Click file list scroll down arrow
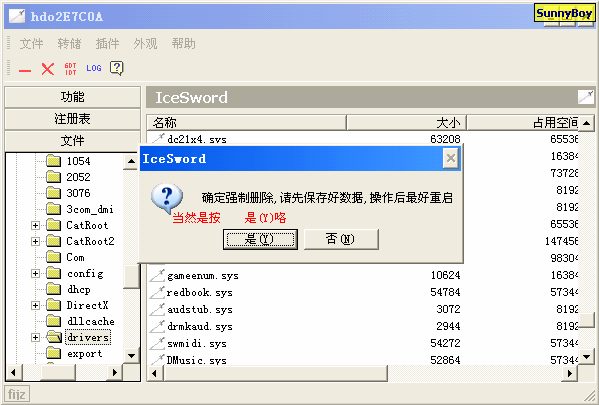This screenshot has width=599, height=405. click(586, 357)
